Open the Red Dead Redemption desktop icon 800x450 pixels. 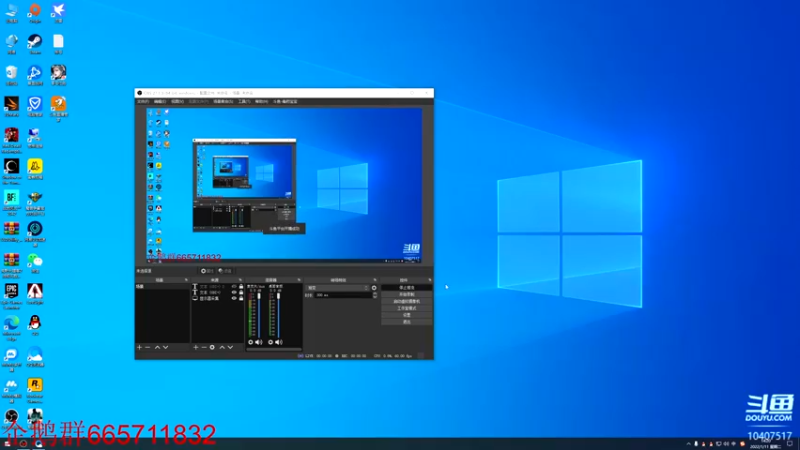click(x=11, y=140)
